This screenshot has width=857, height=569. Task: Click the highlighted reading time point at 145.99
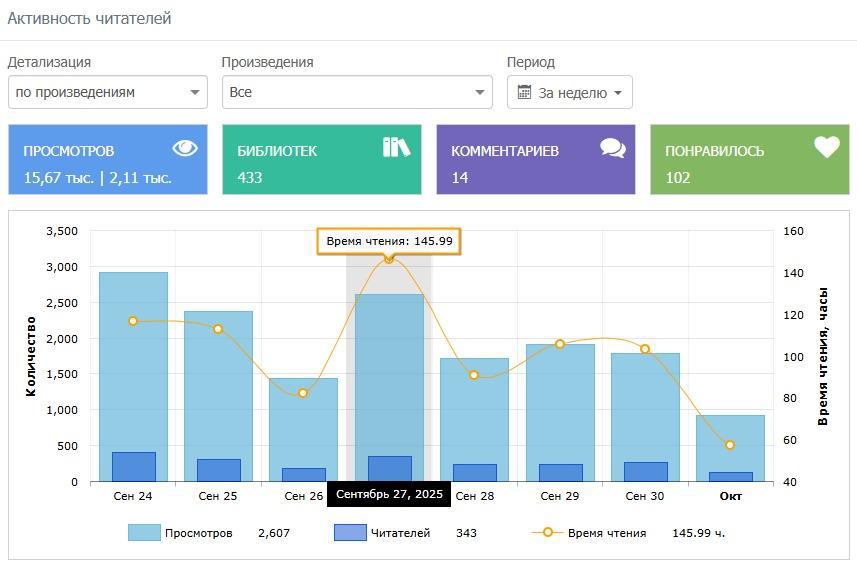(x=389, y=259)
